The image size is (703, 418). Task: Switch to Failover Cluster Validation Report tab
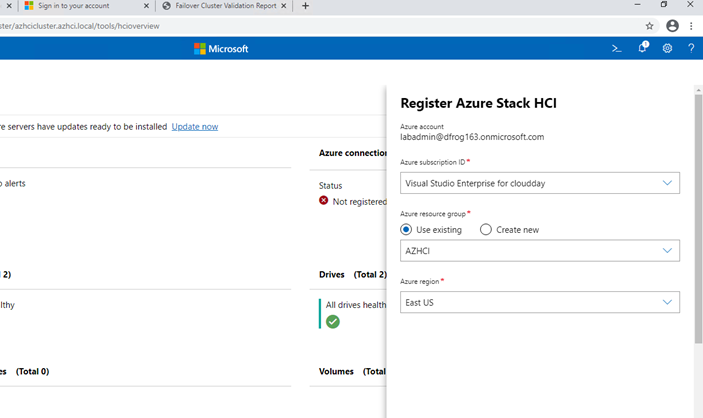tap(226, 6)
